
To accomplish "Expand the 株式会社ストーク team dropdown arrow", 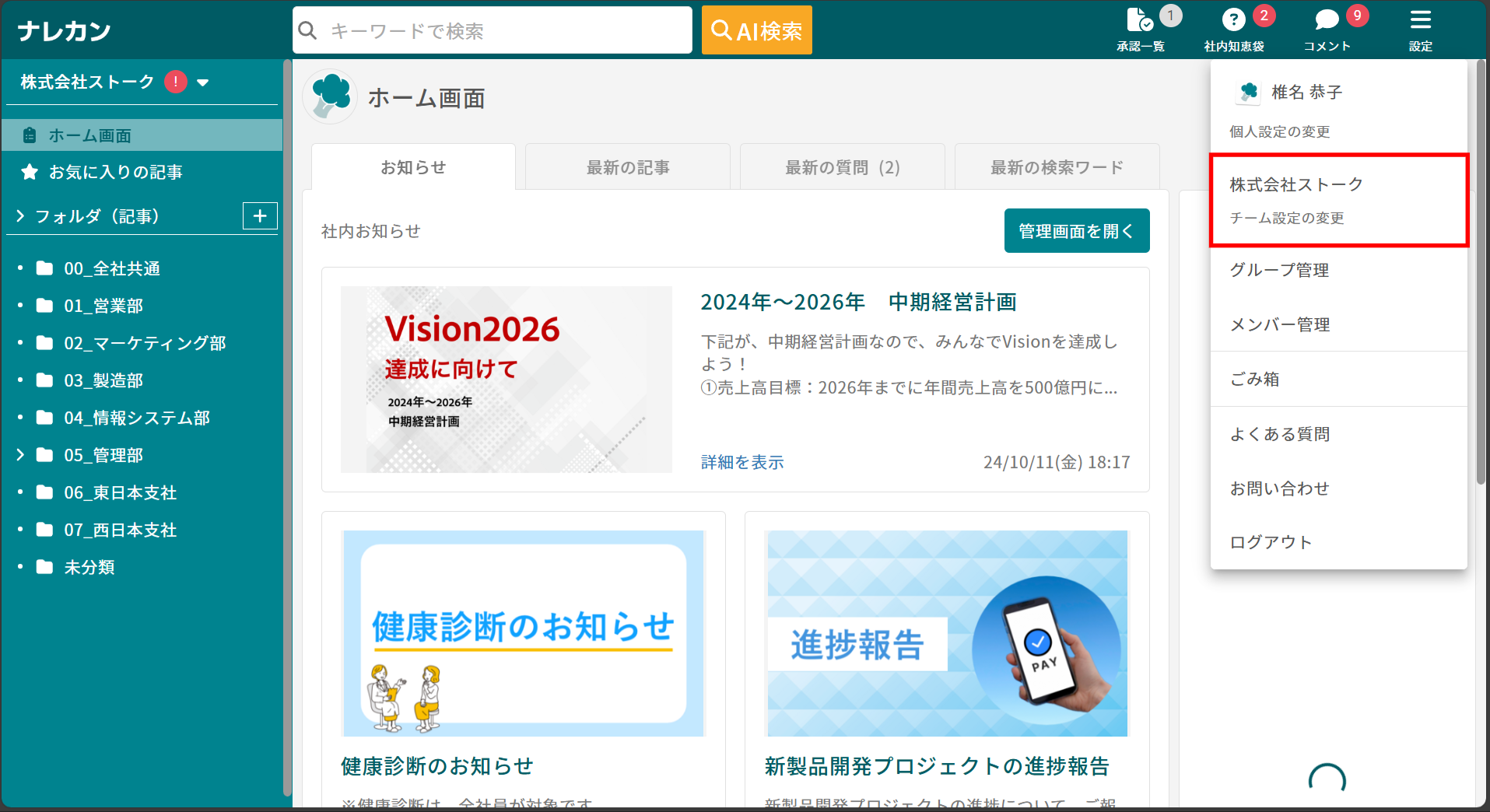I will pyautogui.click(x=203, y=82).
